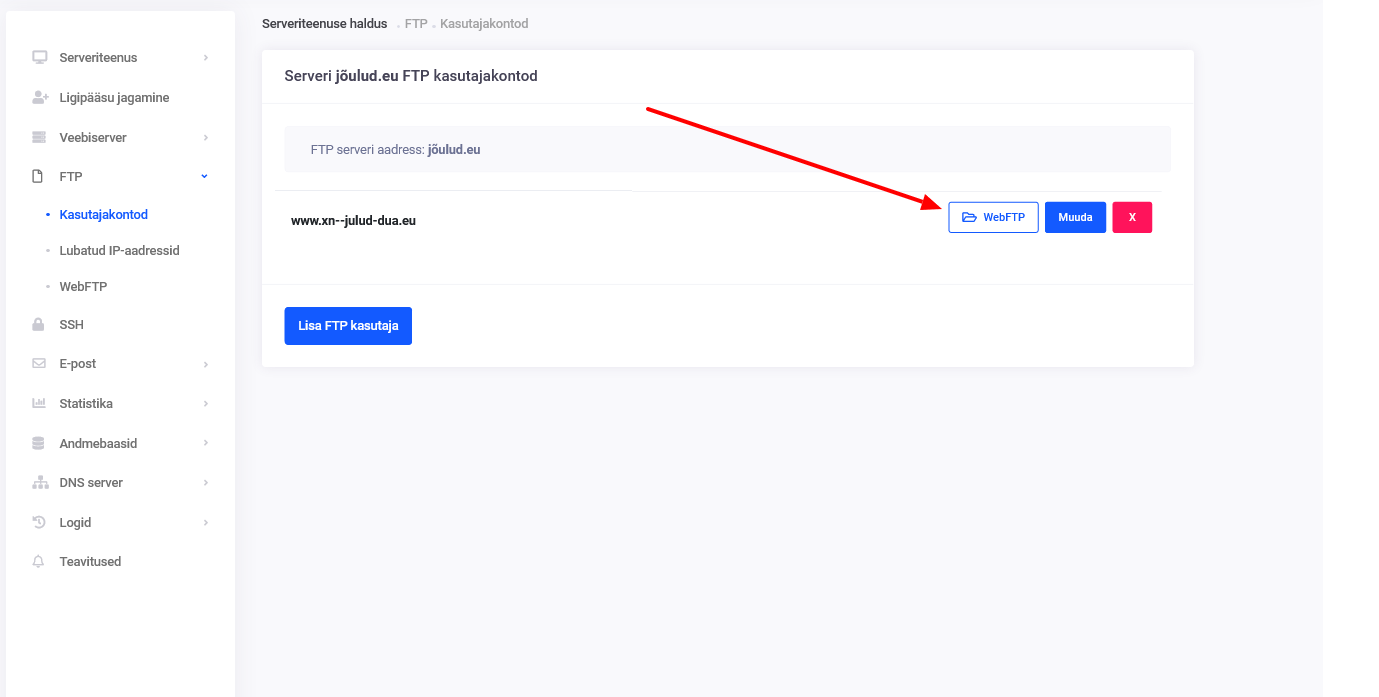Select WebFTP in the FTP submenu

click(83, 287)
